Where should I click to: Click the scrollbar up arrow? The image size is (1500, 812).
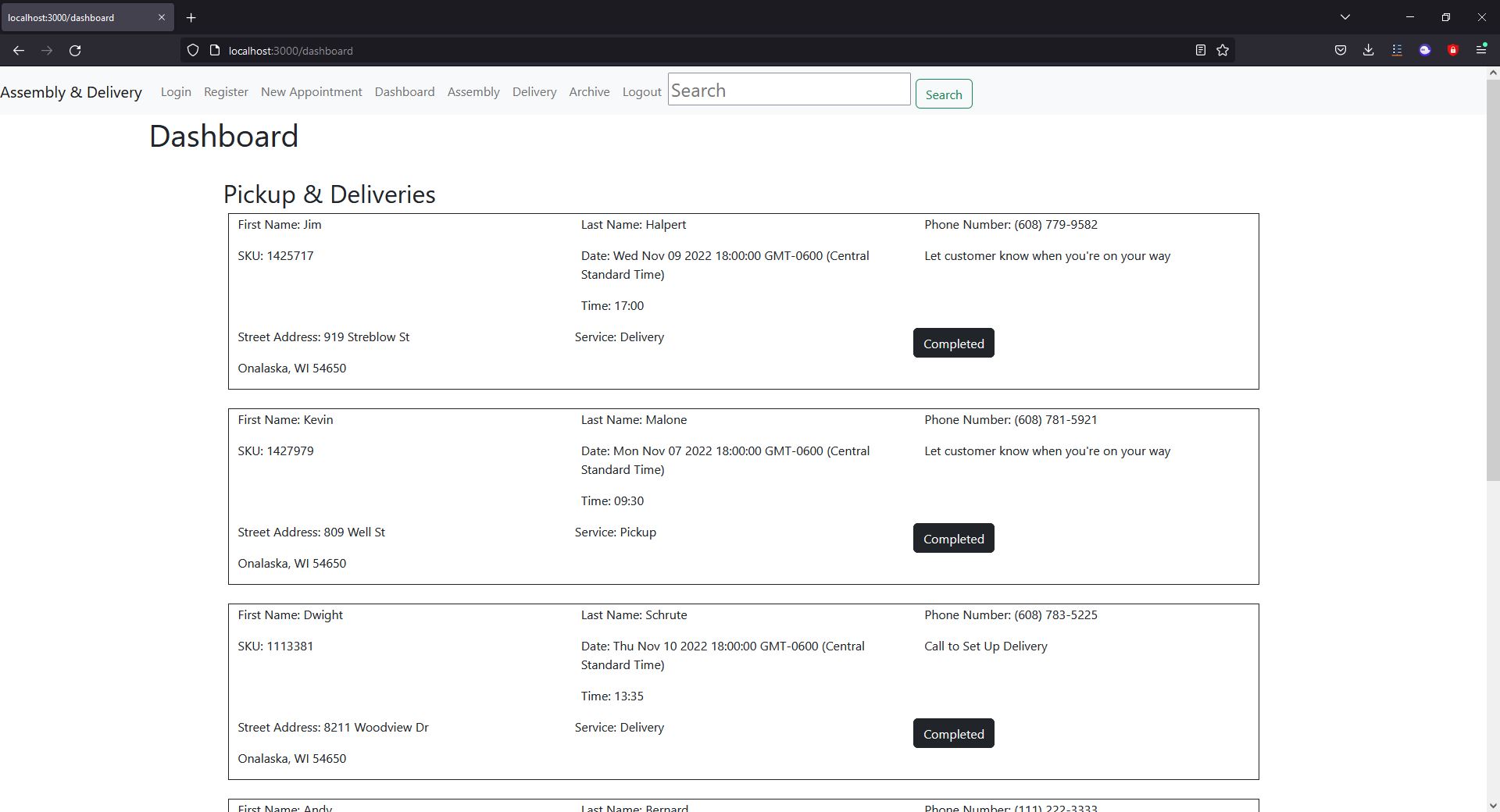(1492, 73)
